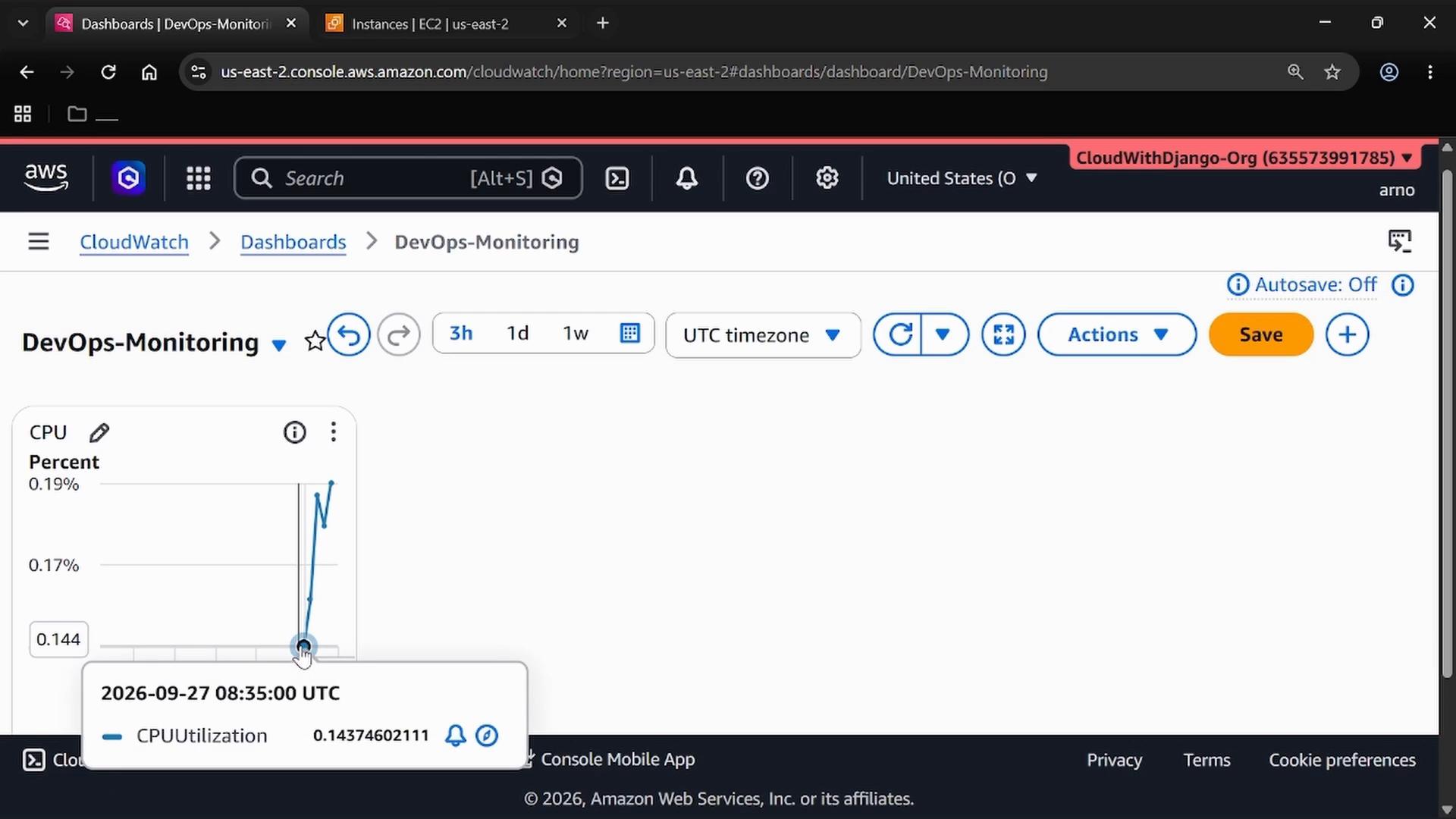Open the browser zoom magnifier icon
This screenshot has height=819, width=1456.
1295,72
